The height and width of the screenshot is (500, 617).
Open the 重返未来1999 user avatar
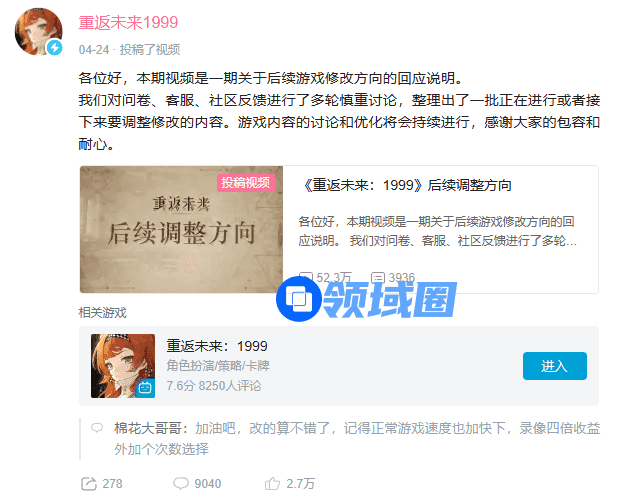click(x=38, y=31)
